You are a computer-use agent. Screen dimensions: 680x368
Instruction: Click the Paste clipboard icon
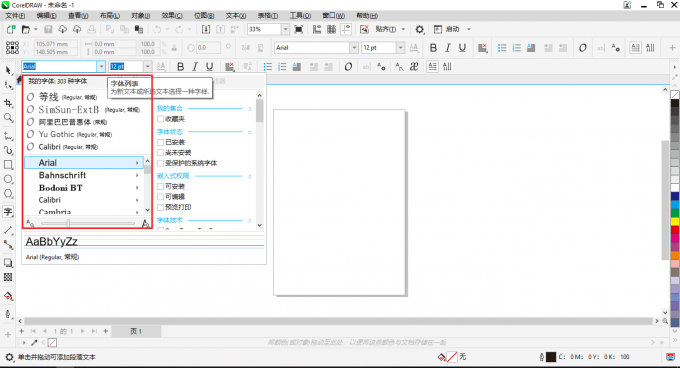[139, 29]
